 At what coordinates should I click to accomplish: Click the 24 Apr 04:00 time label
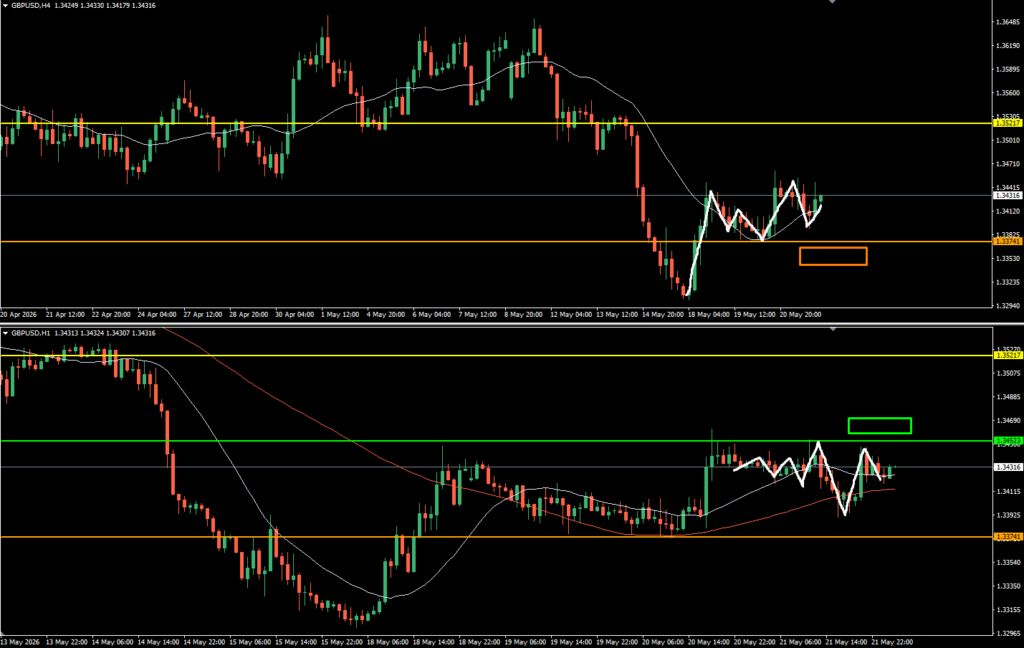pyautogui.click(x=157, y=315)
